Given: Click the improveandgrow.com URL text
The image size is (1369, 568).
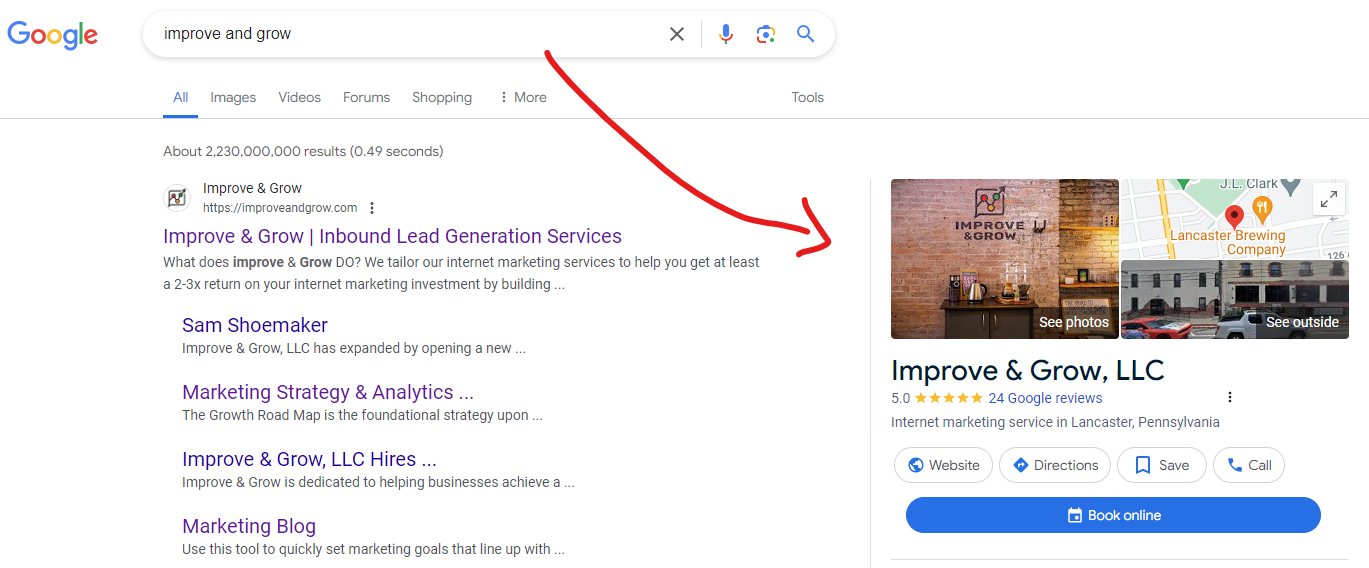Looking at the screenshot, I should (x=280, y=208).
